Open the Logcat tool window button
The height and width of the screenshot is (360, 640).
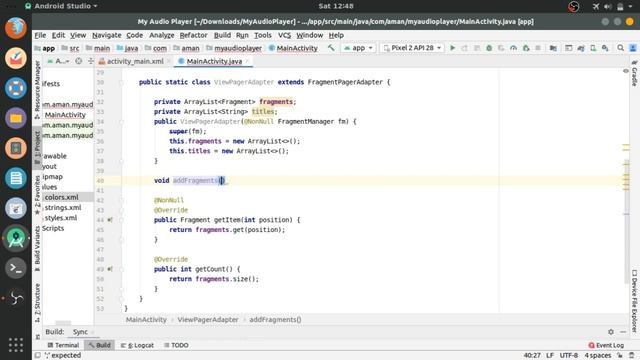pyautogui.click(x=138, y=345)
